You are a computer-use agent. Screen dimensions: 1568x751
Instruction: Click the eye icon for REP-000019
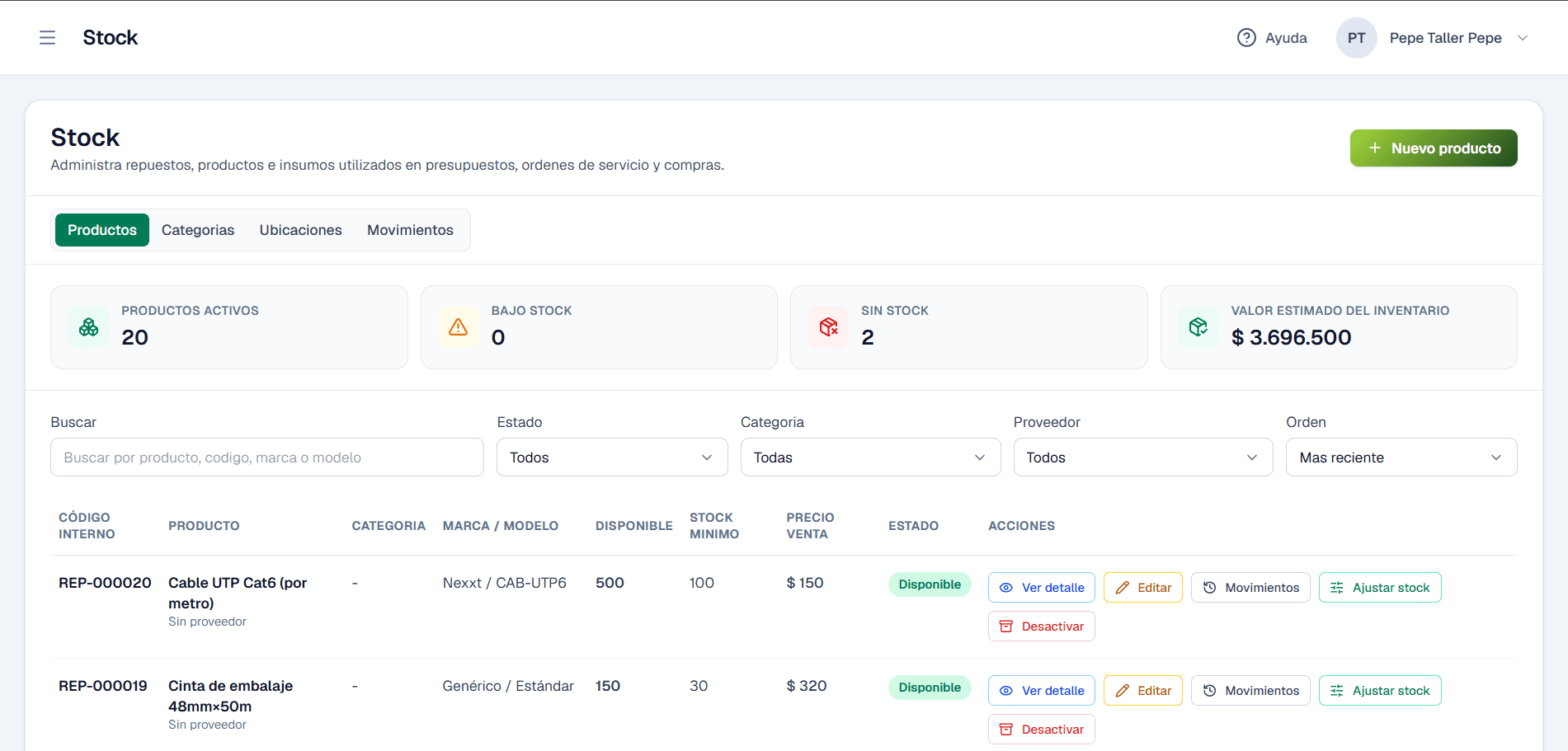point(1006,691)
